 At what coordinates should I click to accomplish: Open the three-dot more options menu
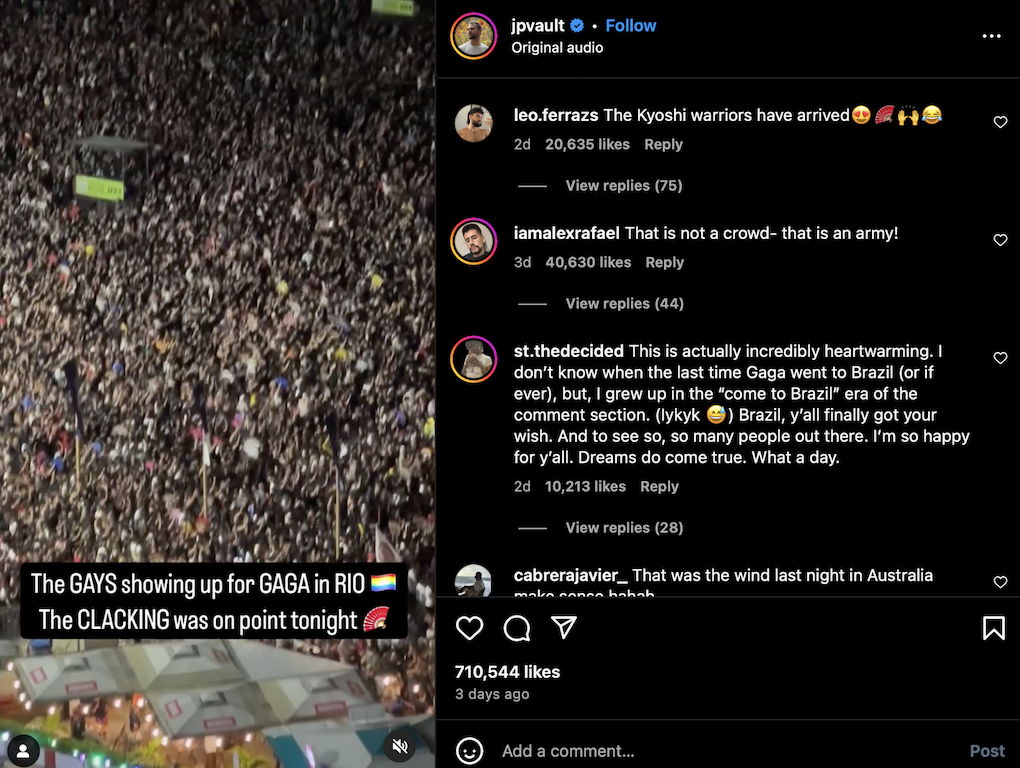point(991,36)
